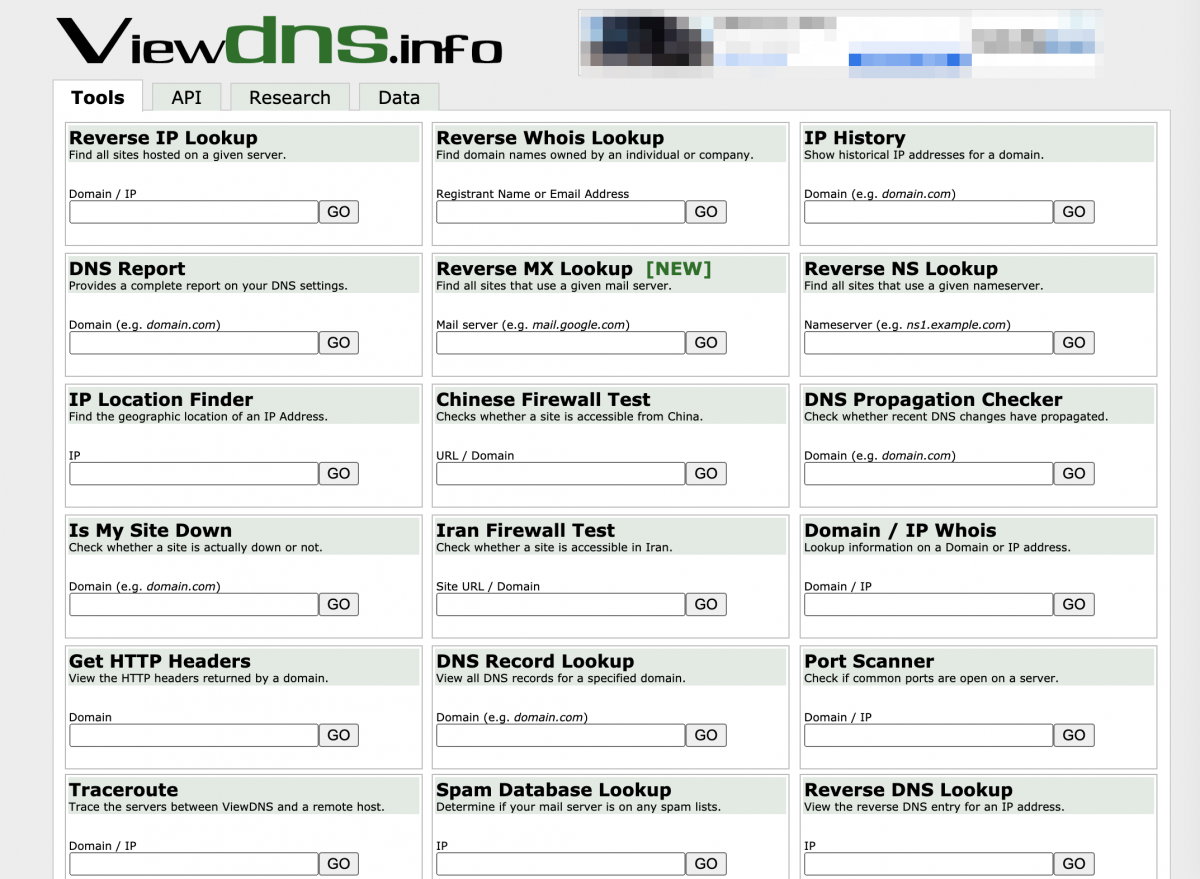The width and height of the screenshot is (1200, 879).
Task: Click GO for Reverse DNS Lookup
Action: [x=1074, y=863]
